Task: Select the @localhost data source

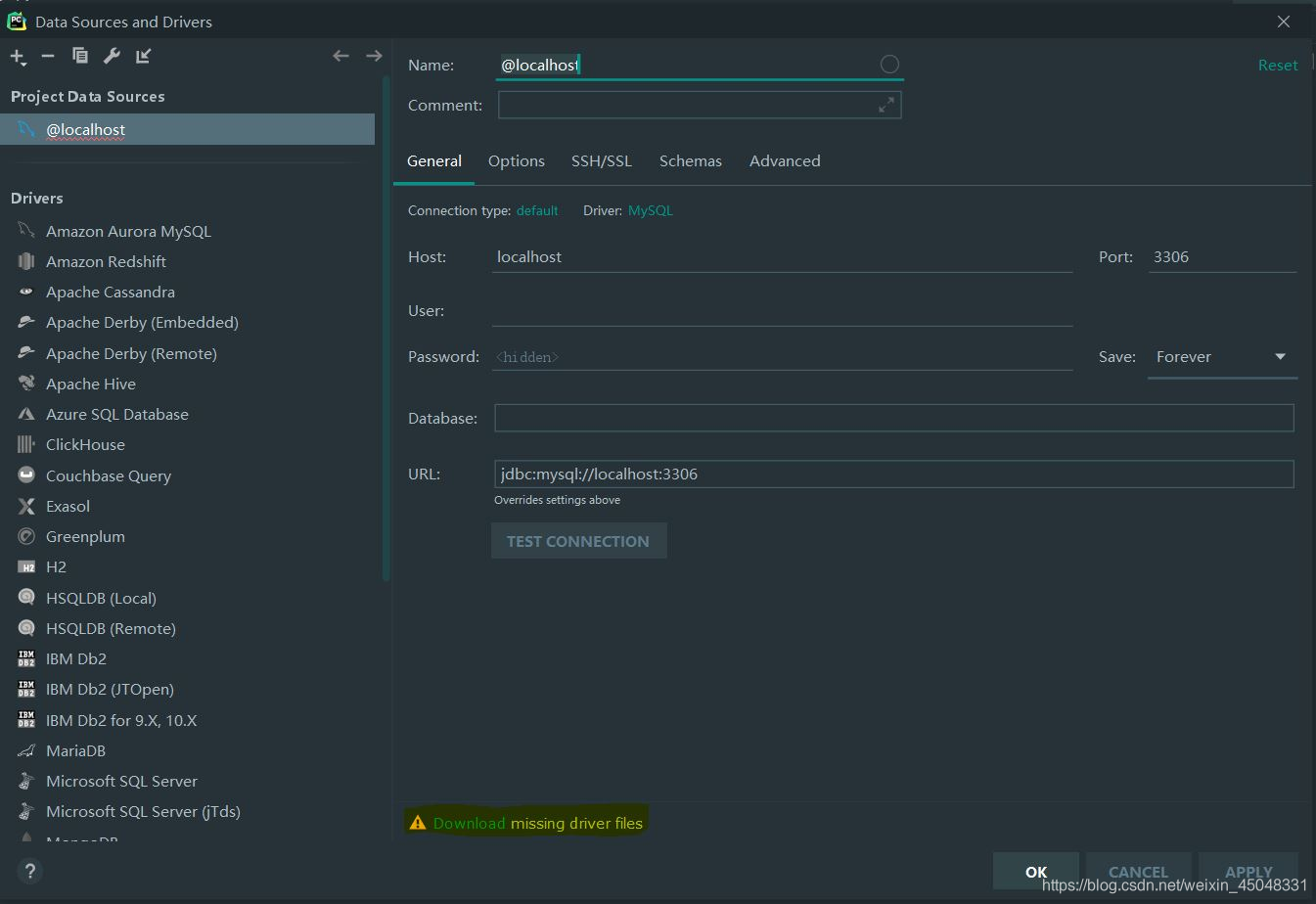Action: (86, 128)
